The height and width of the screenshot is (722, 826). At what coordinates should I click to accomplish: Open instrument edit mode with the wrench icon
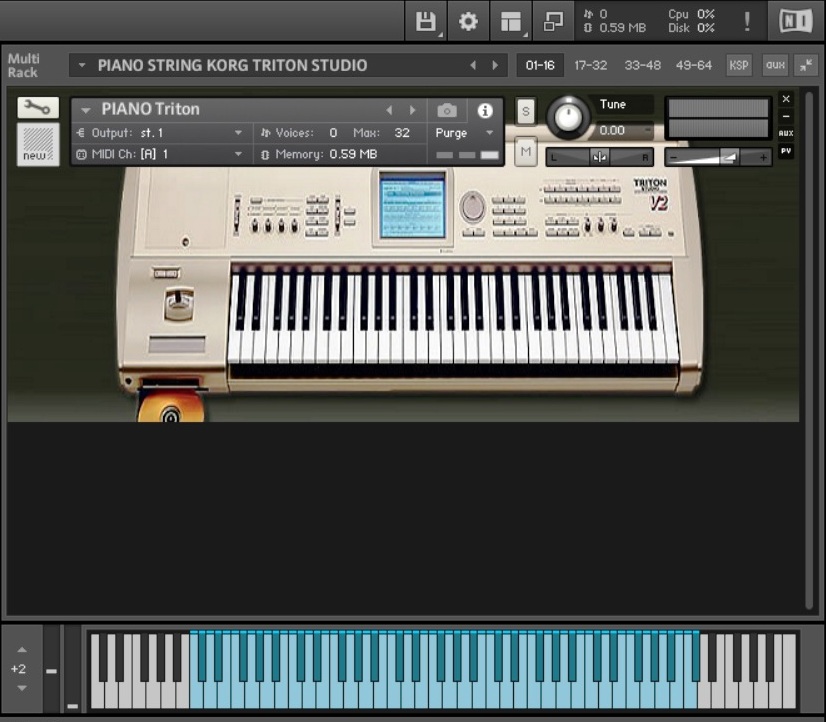(37, 106)
